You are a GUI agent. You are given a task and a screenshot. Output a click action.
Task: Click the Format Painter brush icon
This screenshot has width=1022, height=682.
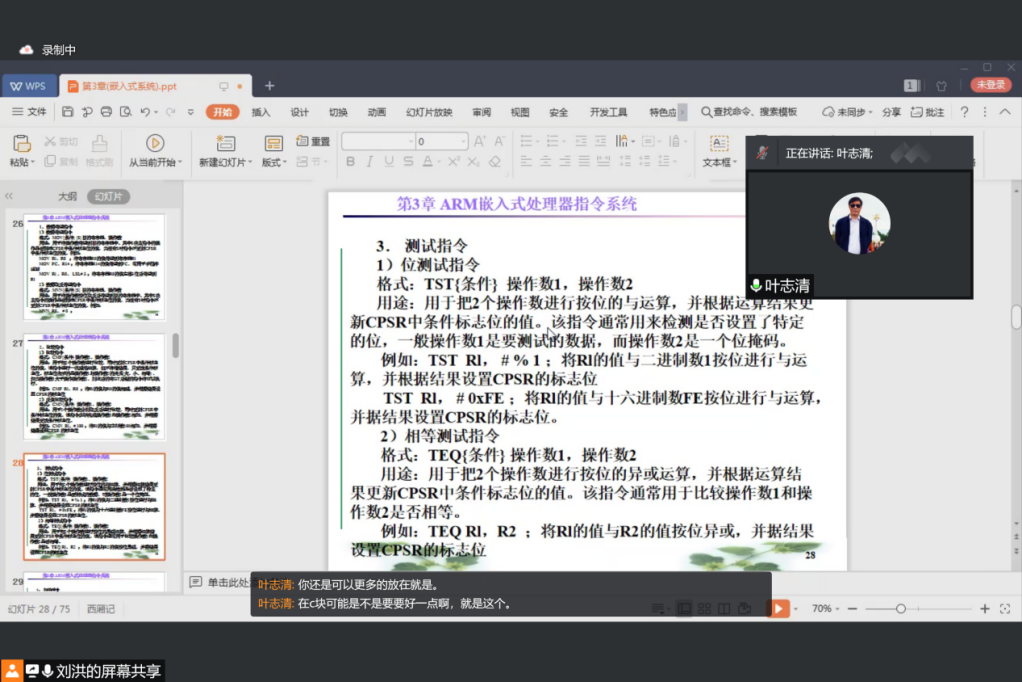pos(99,143)
